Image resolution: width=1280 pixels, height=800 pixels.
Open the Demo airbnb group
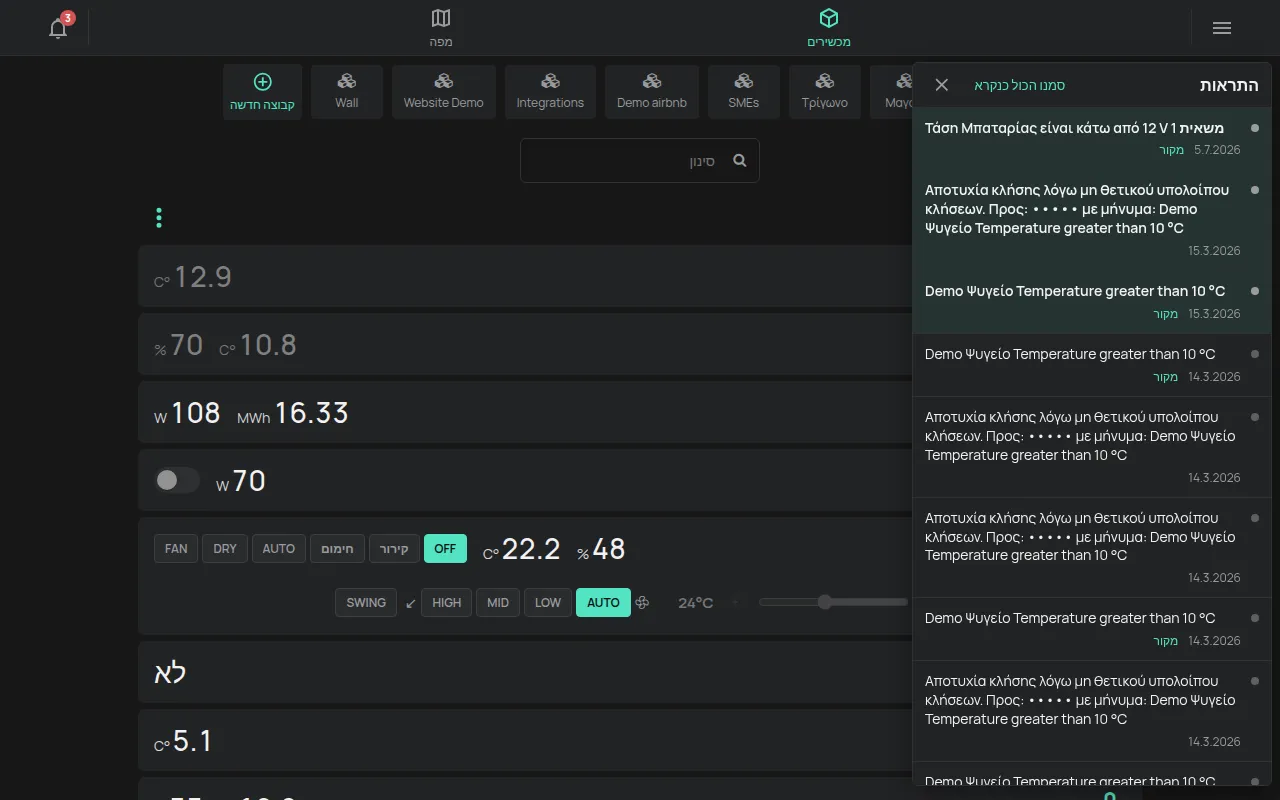652,92
